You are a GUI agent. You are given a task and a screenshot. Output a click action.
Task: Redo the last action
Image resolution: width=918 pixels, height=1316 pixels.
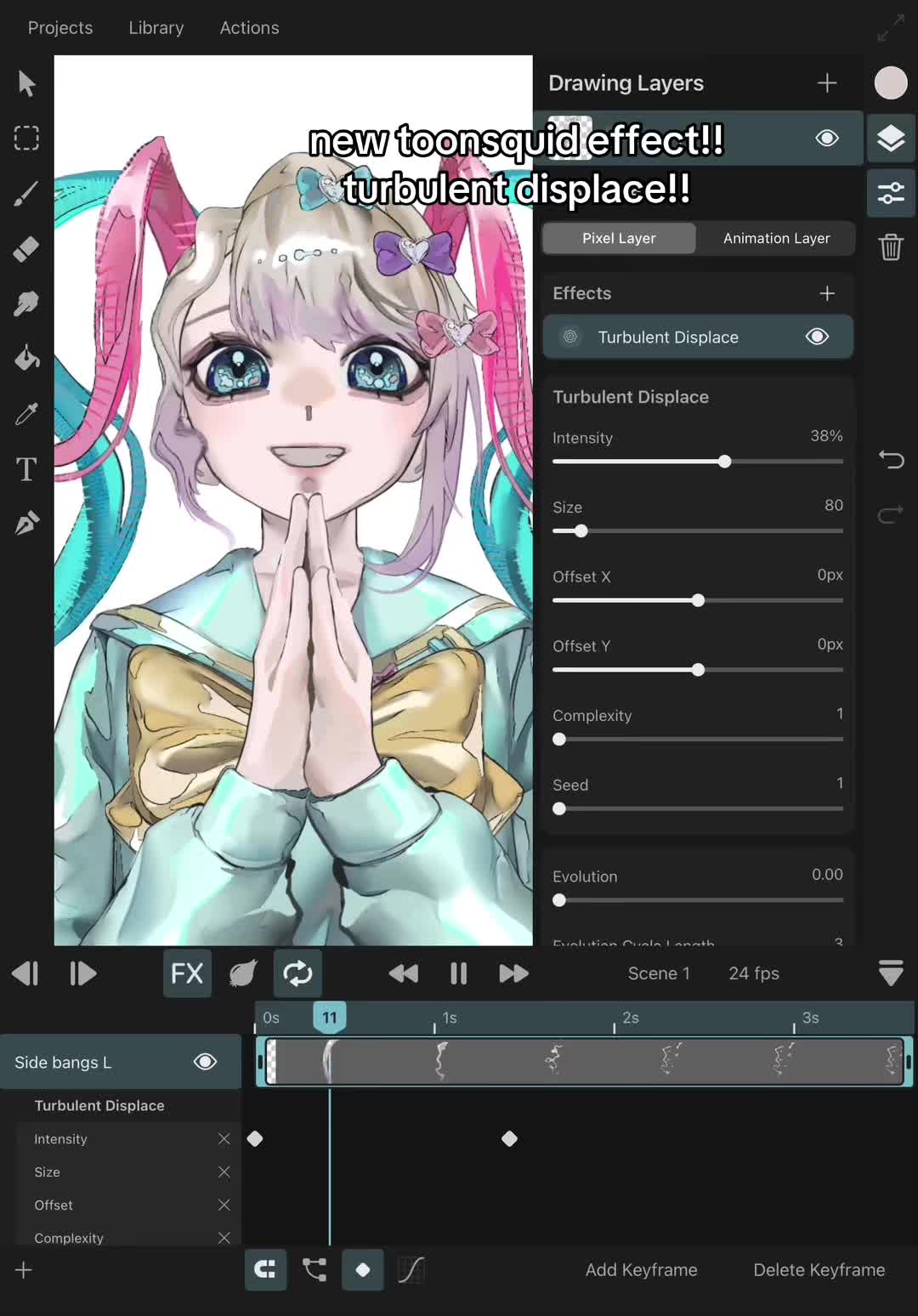pos(891,514)
